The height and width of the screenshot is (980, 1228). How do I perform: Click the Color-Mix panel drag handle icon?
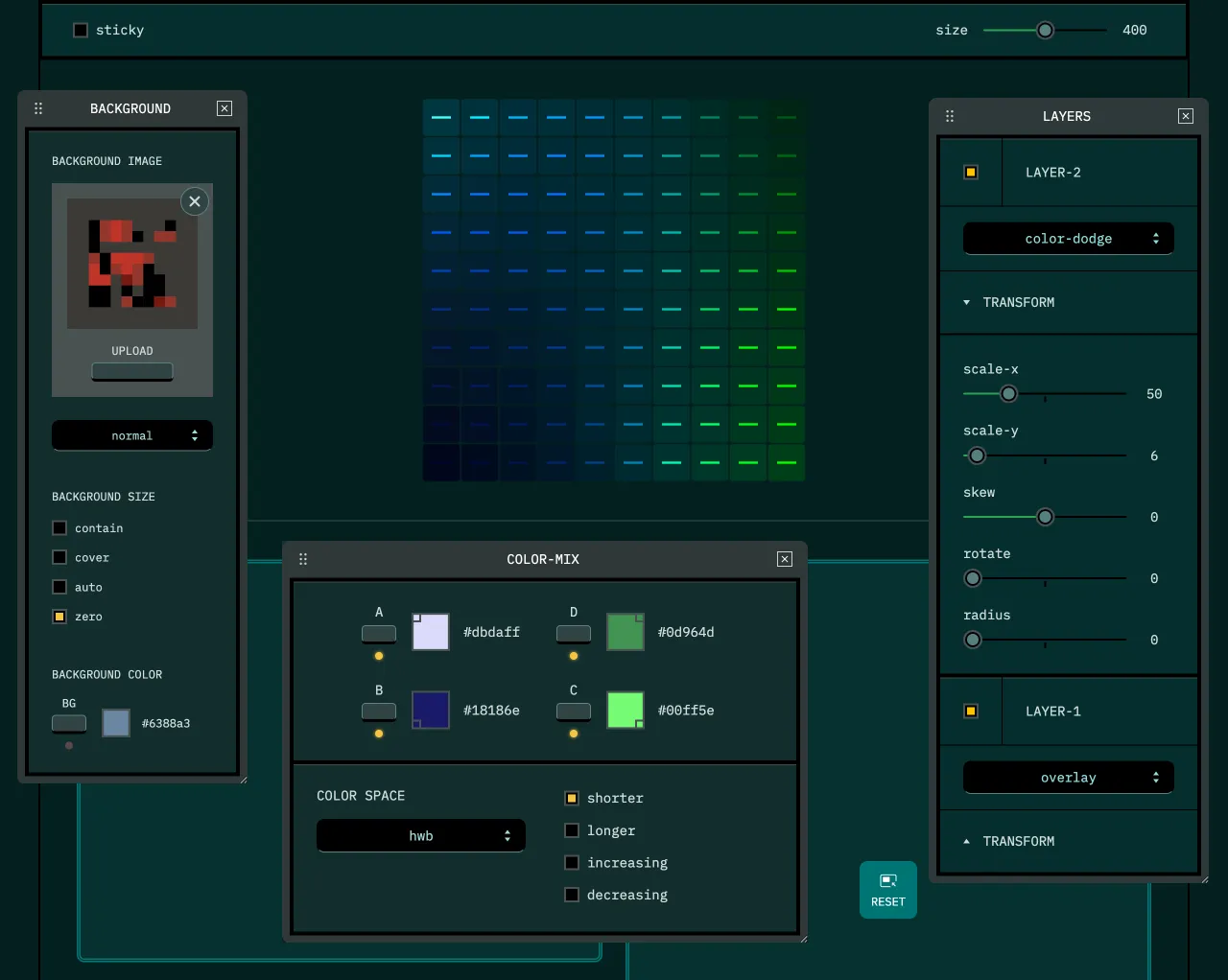coord(303,559)
